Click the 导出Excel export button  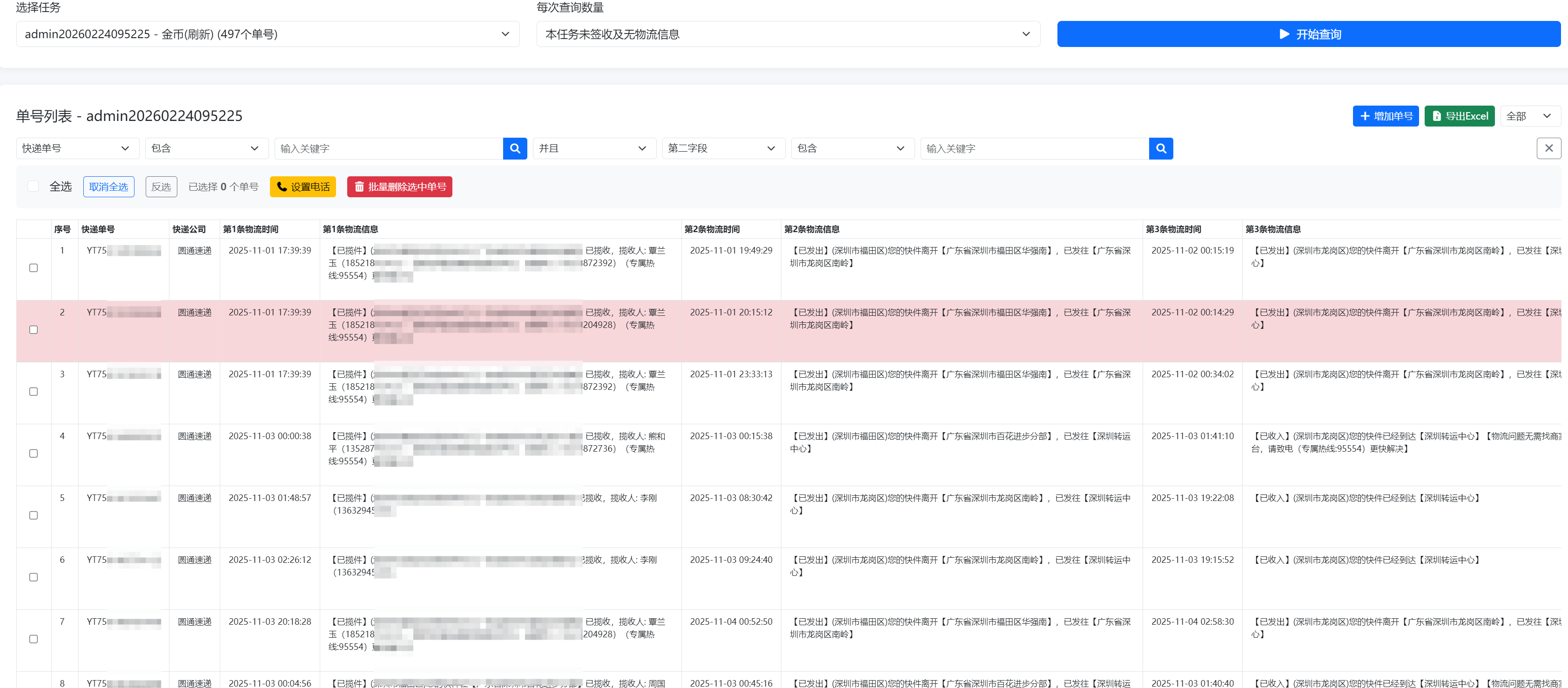tap(1459, 116)
